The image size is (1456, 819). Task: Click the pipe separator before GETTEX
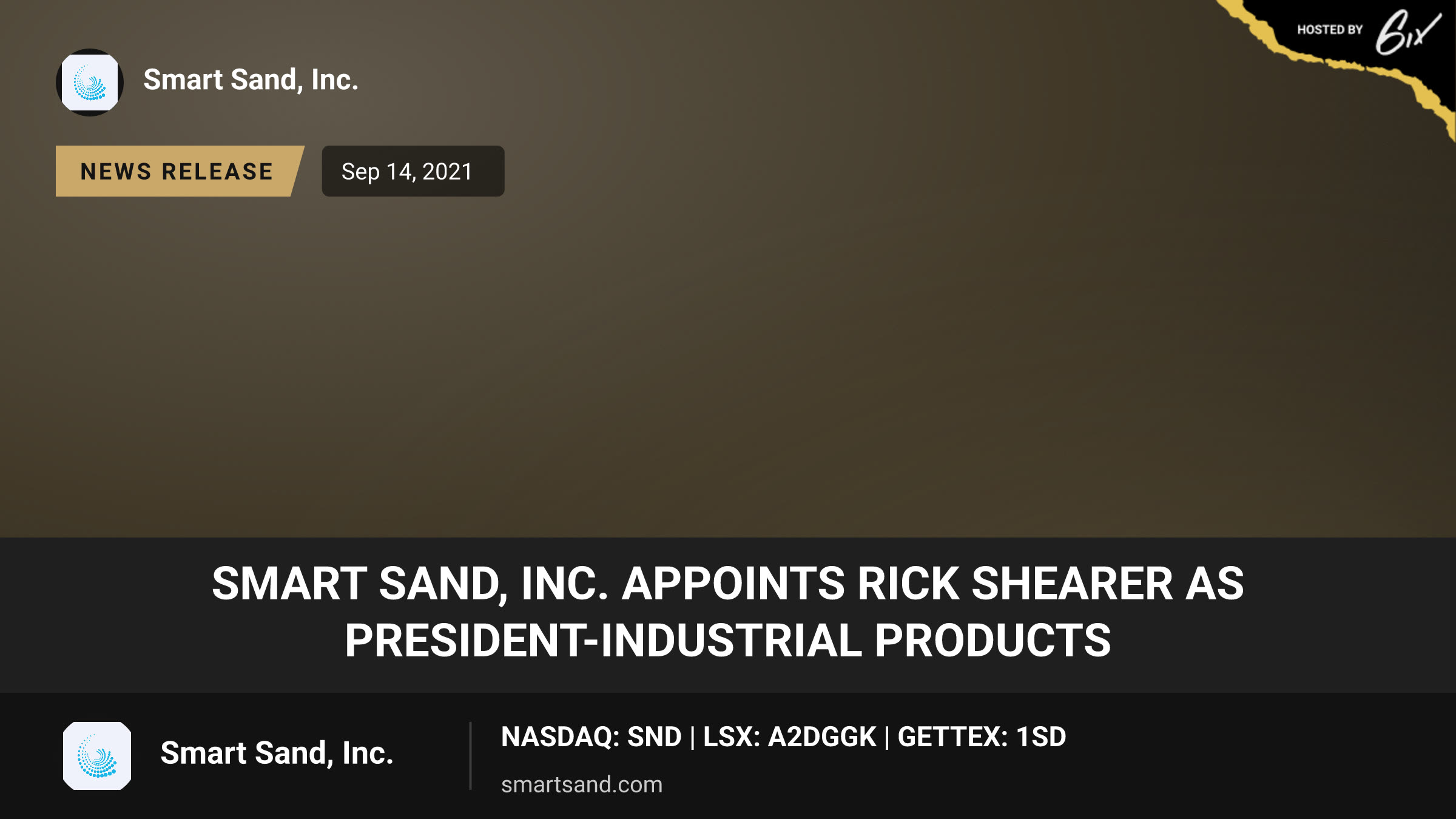[887, 738]
